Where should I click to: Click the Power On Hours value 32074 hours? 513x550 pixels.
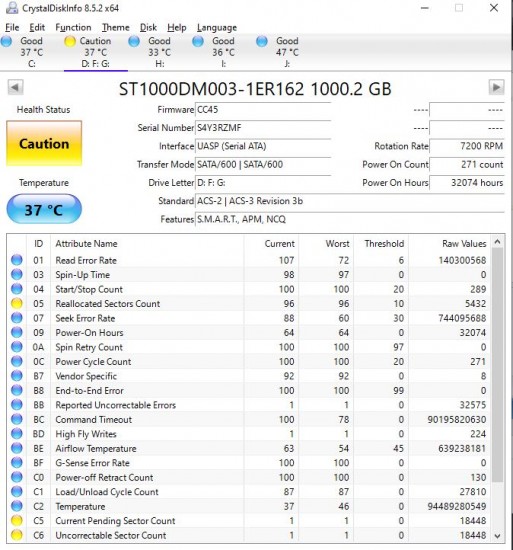467,183
